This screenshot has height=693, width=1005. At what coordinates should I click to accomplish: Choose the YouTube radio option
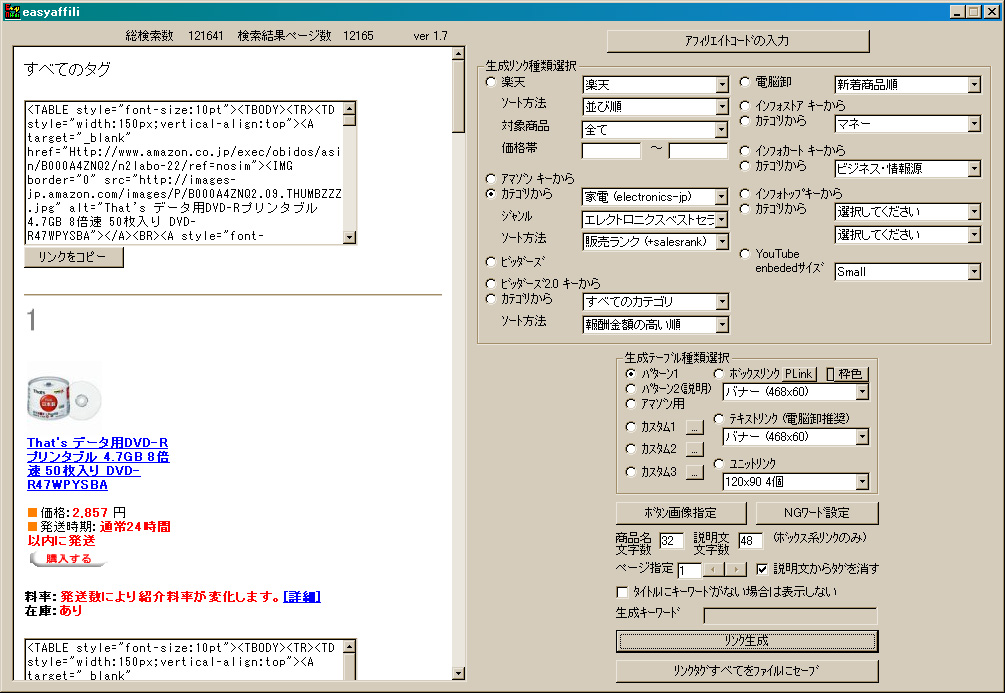[745, 254]
